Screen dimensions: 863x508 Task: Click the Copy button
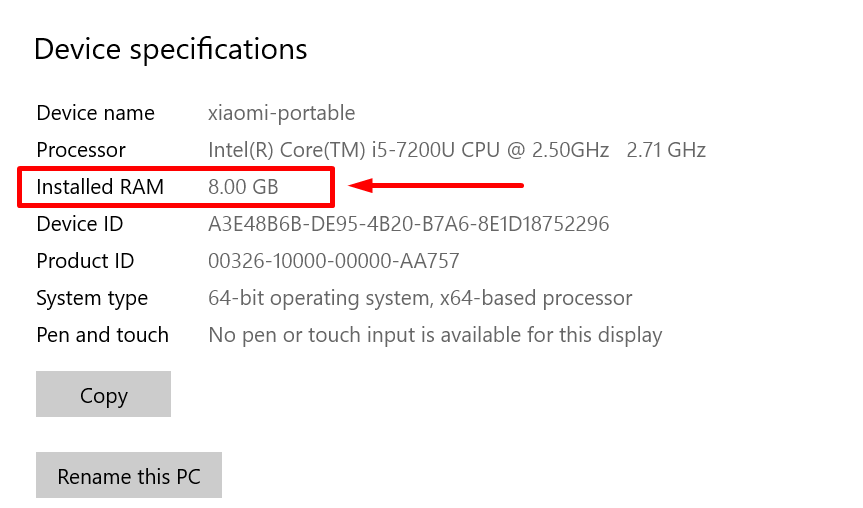click(103, 395)
